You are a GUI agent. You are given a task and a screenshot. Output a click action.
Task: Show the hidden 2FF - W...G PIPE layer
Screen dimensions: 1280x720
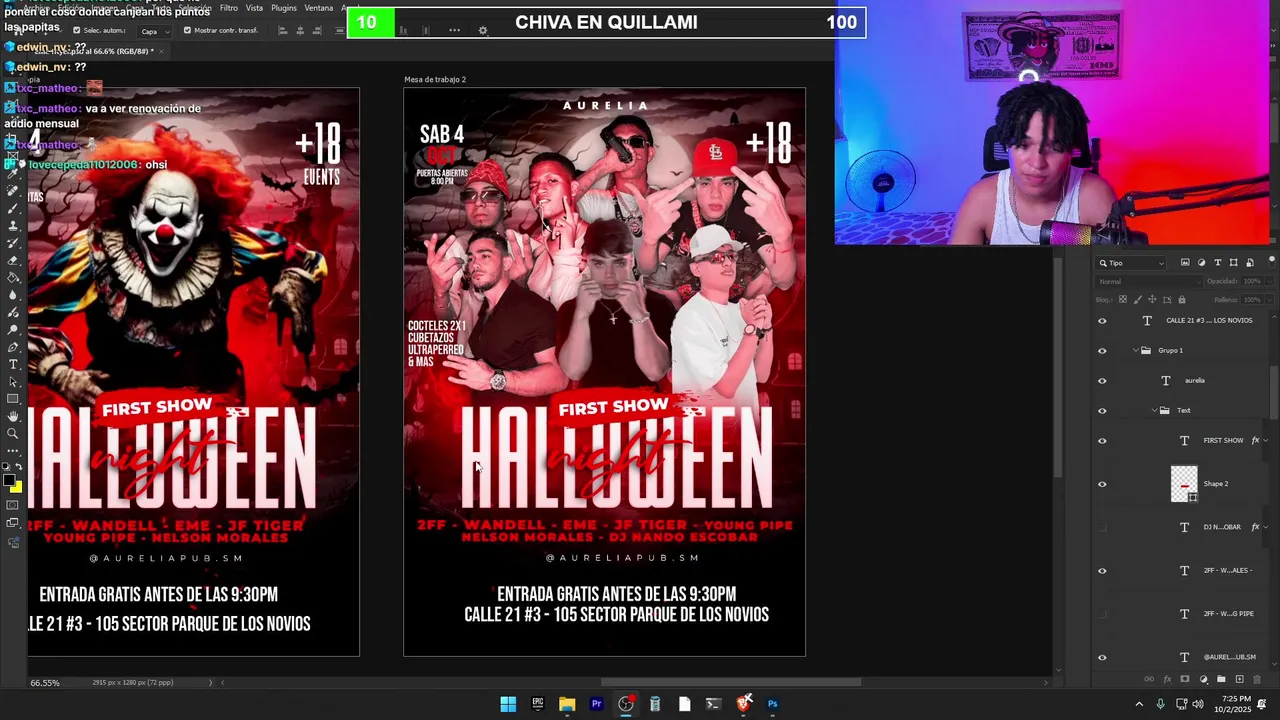pyautogui.click(x=1102, y=614)
